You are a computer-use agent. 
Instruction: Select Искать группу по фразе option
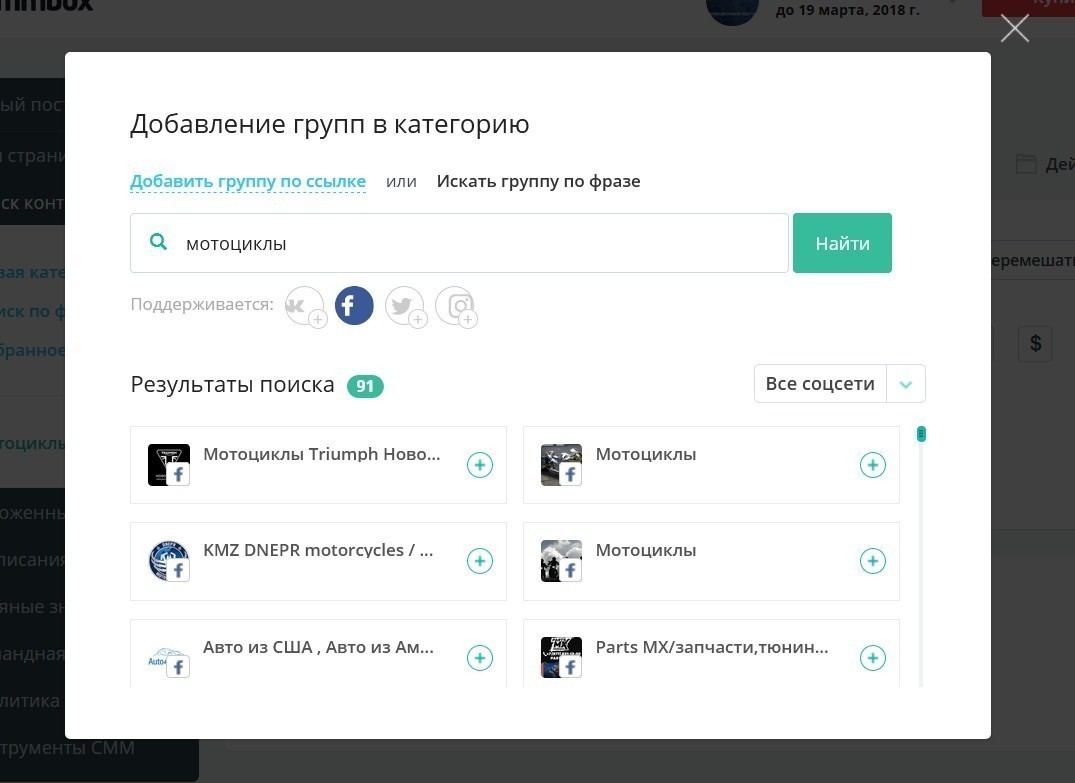[x=539, y=181]
